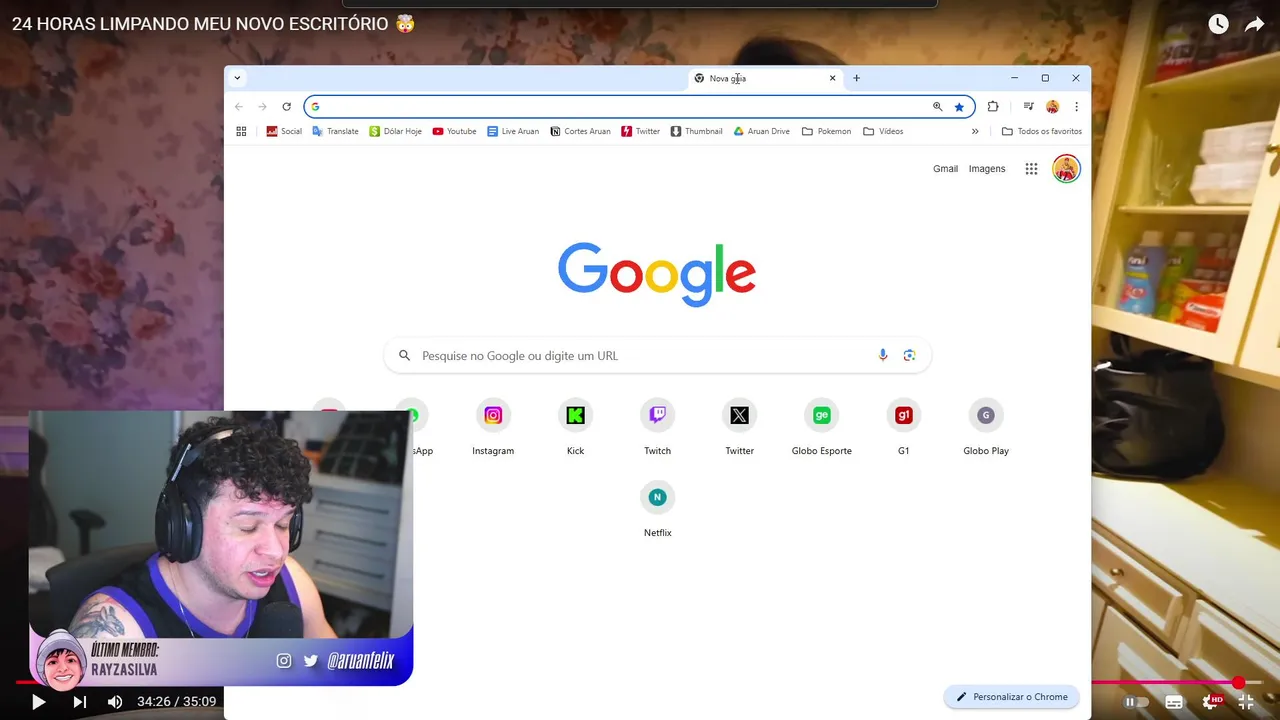Screen dimensions: 1280x720
Task: Open the HD settings gear
Action: pyautogui.click(x=1211, y=702)
